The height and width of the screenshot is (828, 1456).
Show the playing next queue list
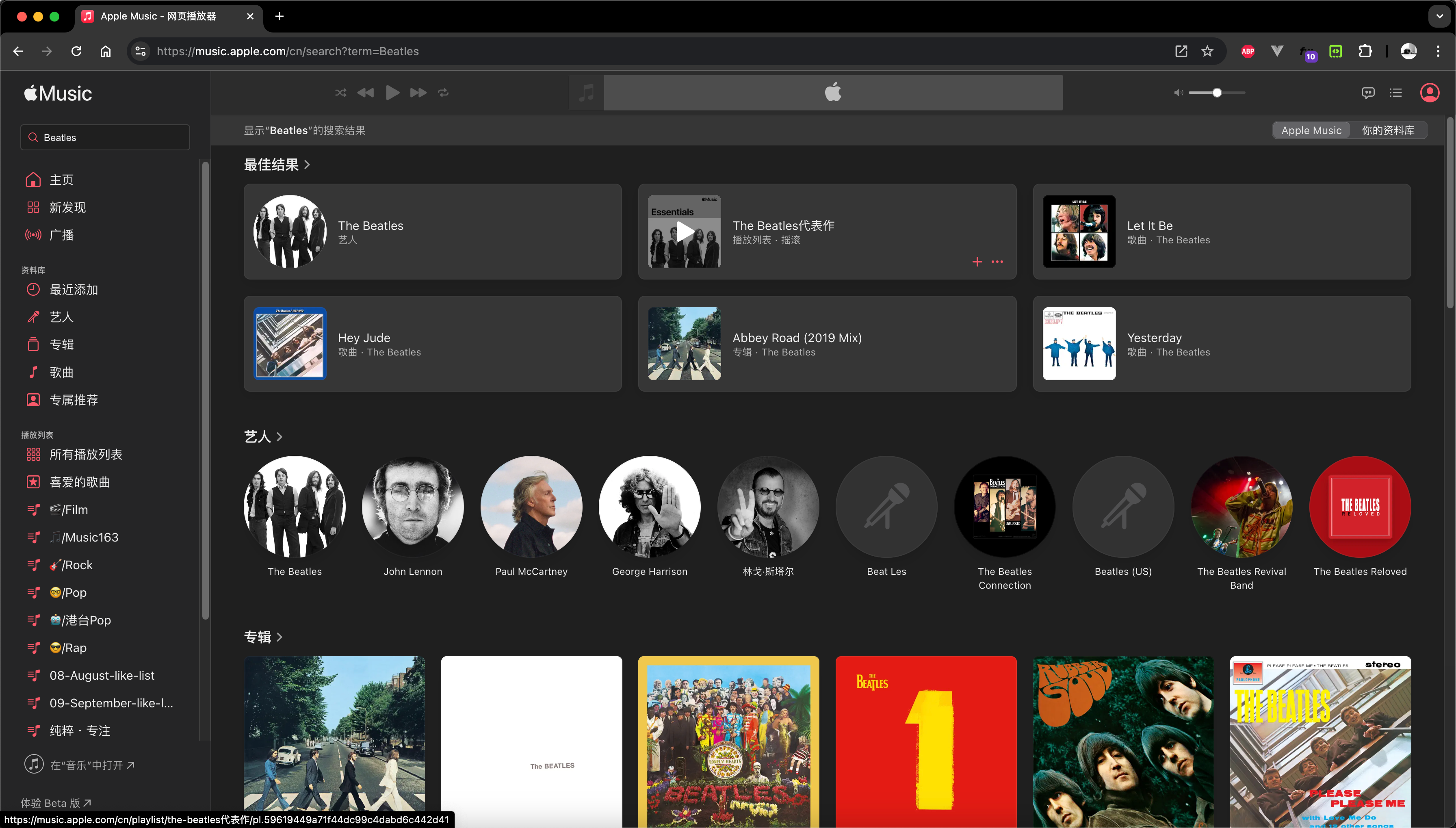pyautogui.click(x=1396, y=93)
